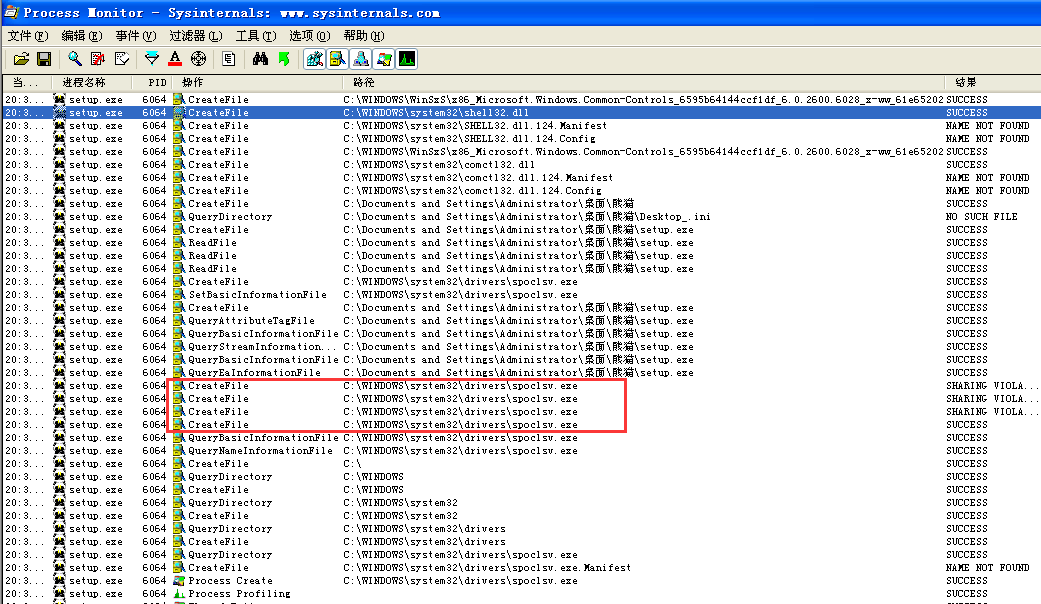Toggle Show File System Activity button
This screenshot has width=1041, height=604.
(x=338, y=59)
